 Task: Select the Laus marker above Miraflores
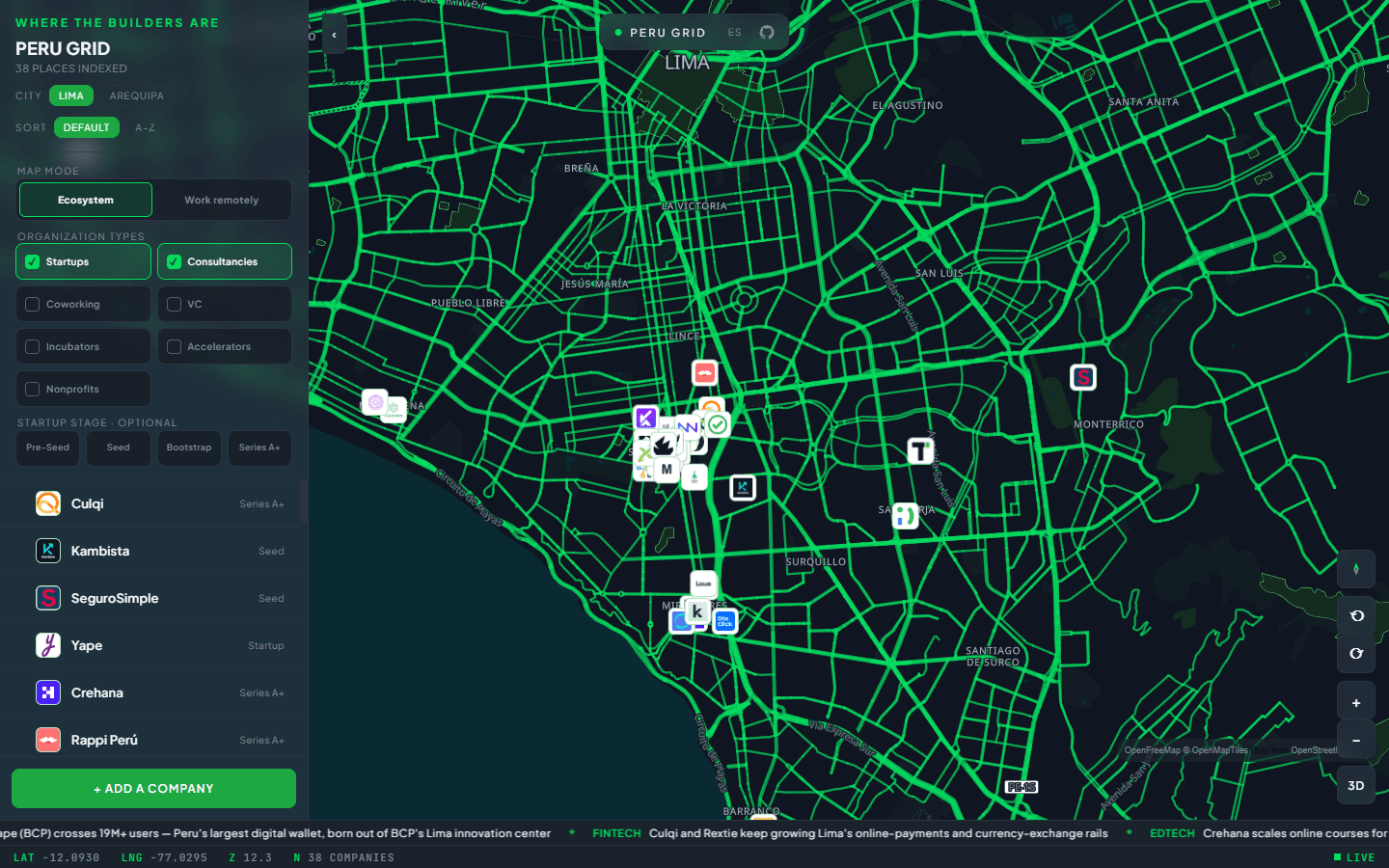[703, 583]
